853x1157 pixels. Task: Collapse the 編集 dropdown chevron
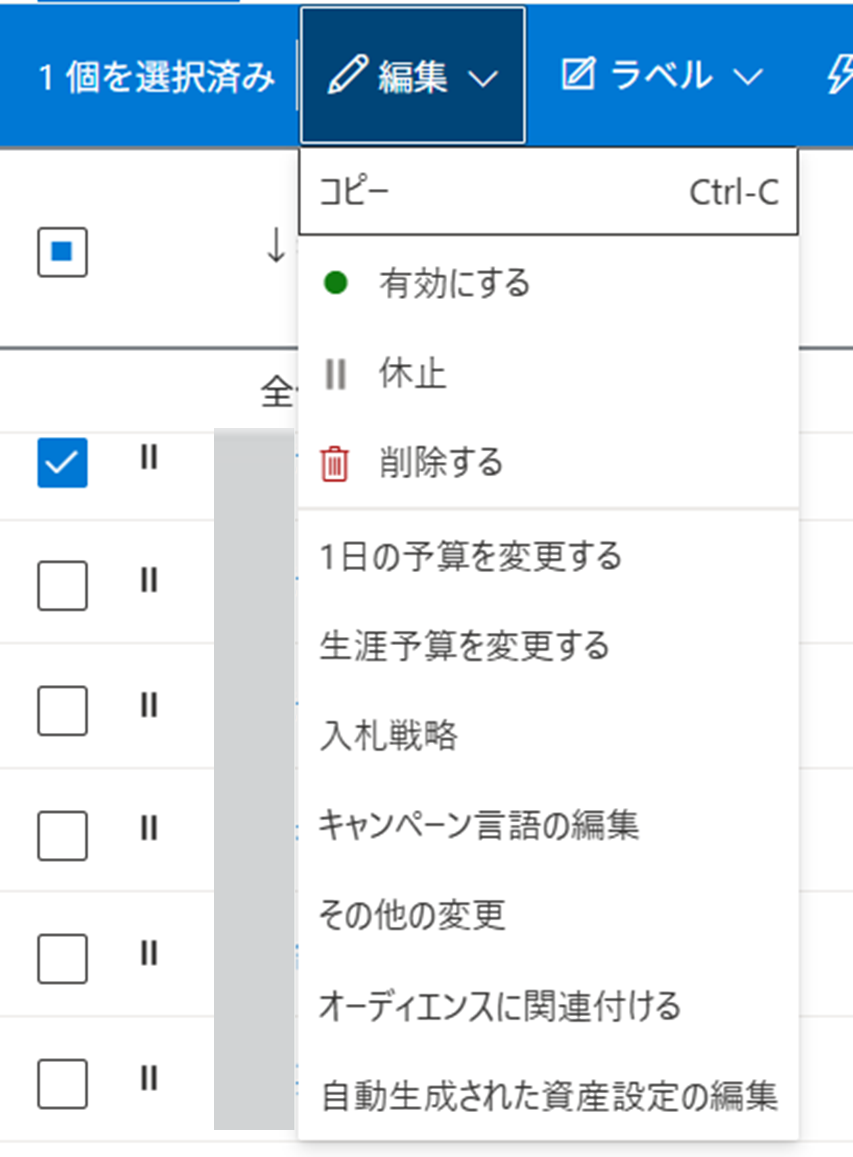482,78
